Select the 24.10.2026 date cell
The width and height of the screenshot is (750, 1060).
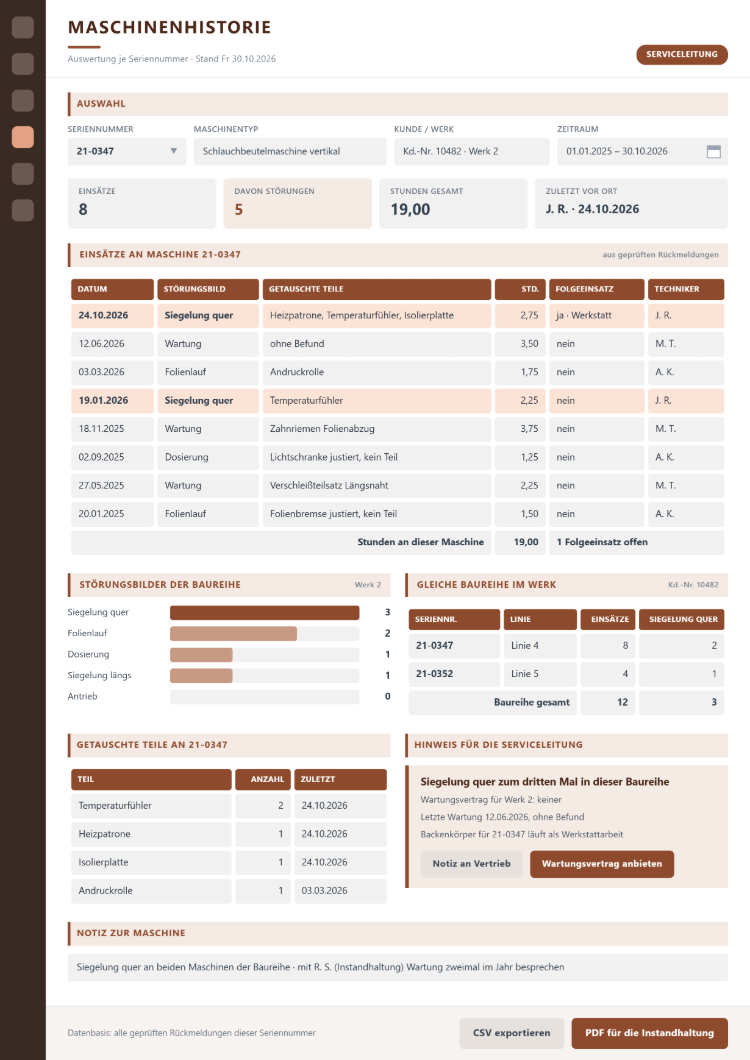[112, 316]
